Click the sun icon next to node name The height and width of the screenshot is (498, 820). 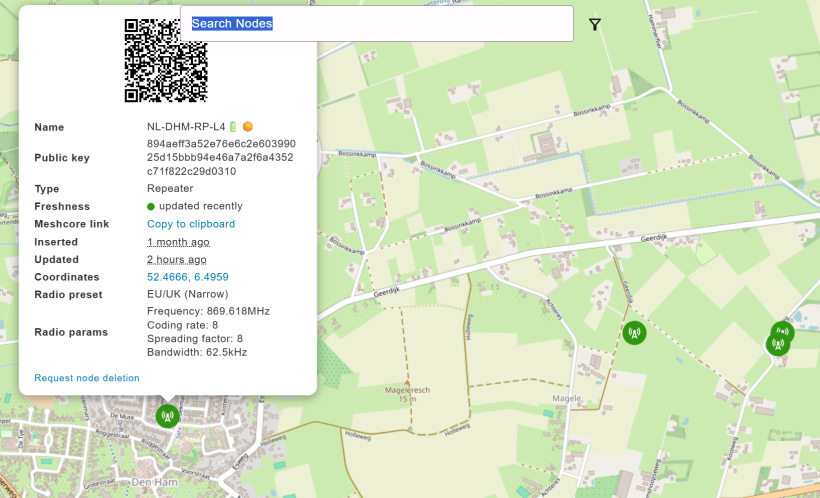click(248, 127)
